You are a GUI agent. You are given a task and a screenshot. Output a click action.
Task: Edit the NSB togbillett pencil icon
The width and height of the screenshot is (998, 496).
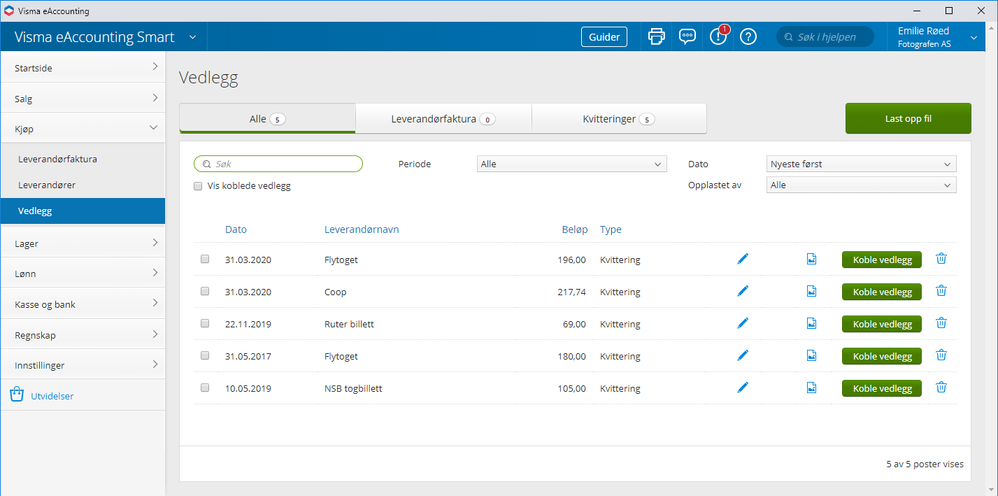(x=742, y=387)
